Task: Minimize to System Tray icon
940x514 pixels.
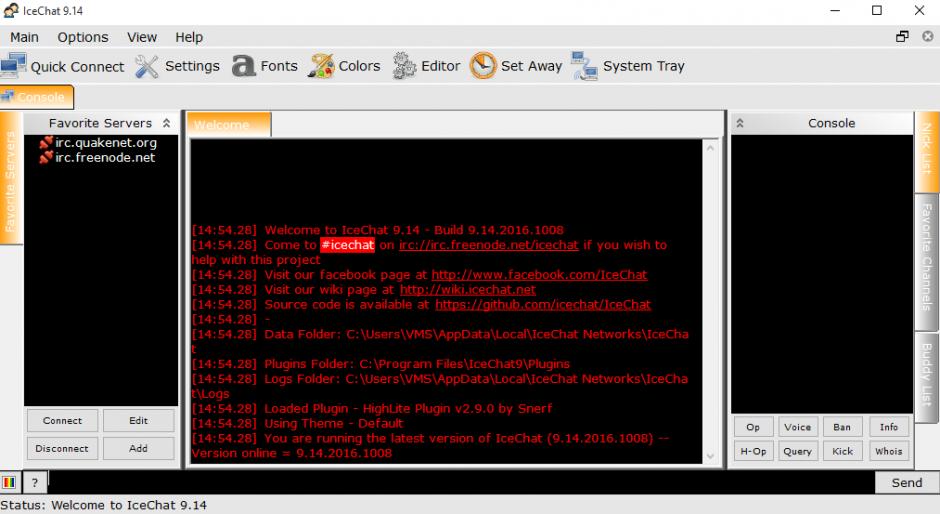Action: pyautogui.click(x=585, y=66)
